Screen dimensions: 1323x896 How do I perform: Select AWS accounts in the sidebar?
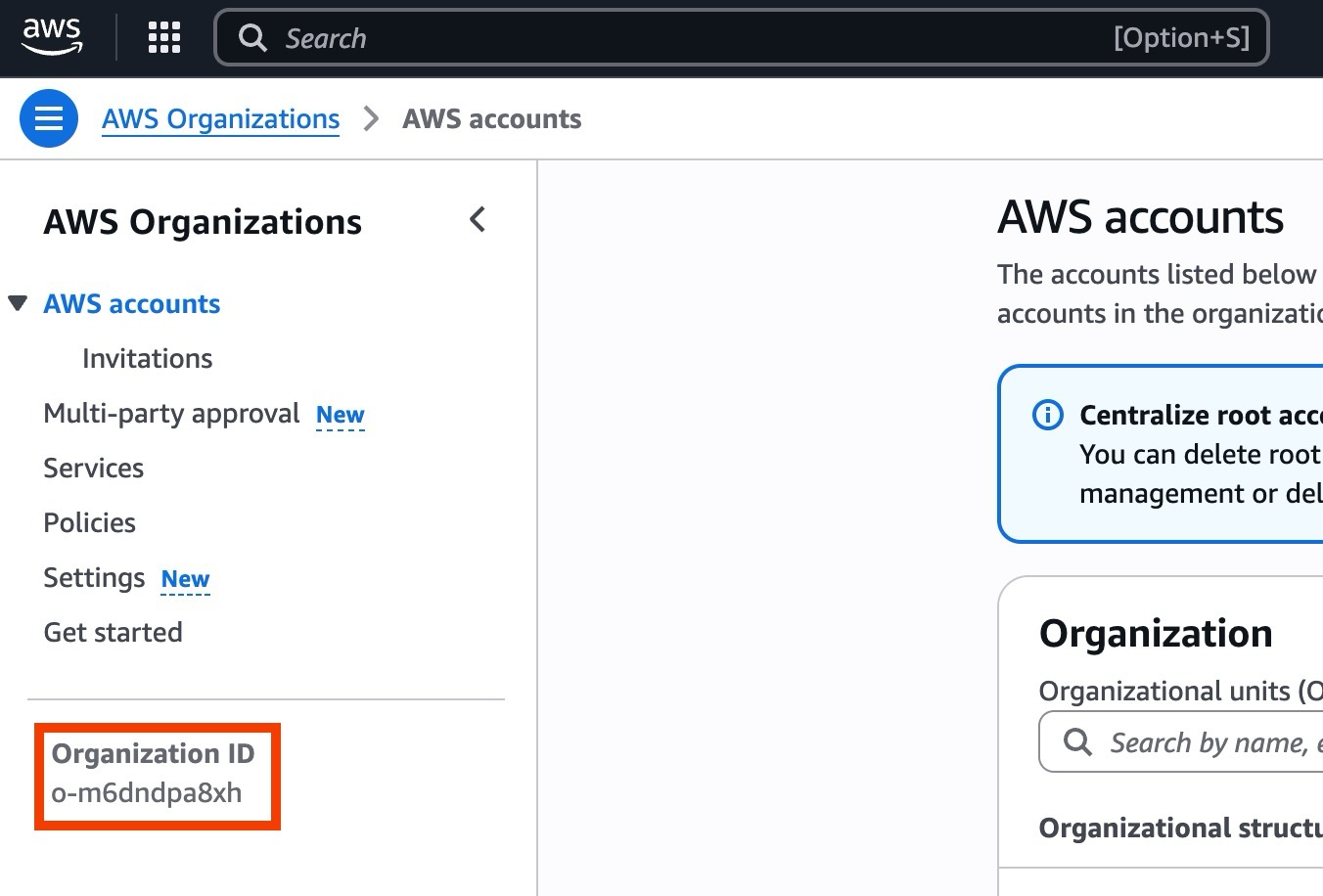132,303
